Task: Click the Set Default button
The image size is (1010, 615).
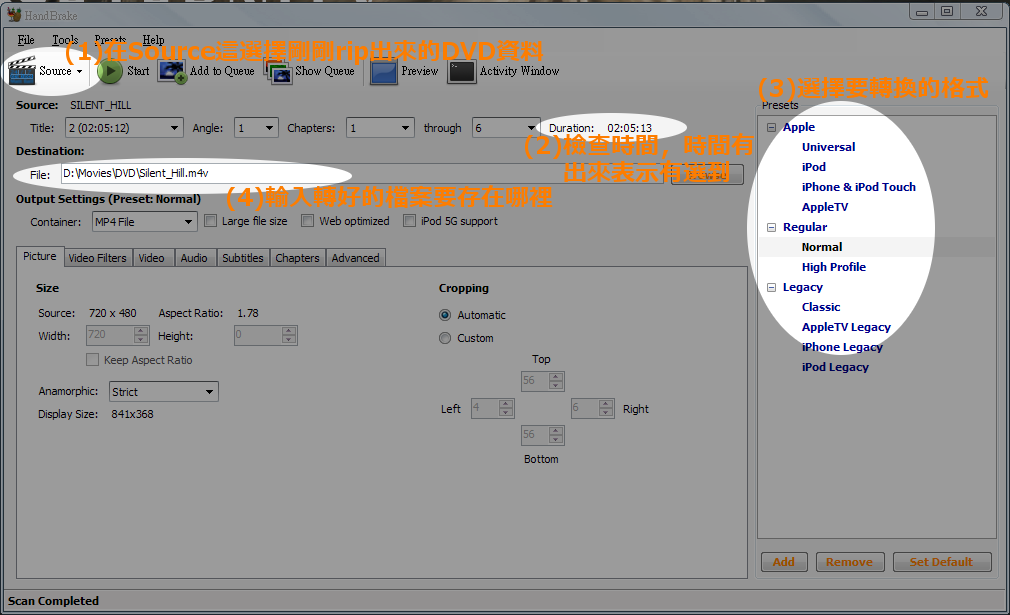Action: click(x=941, y=562)
